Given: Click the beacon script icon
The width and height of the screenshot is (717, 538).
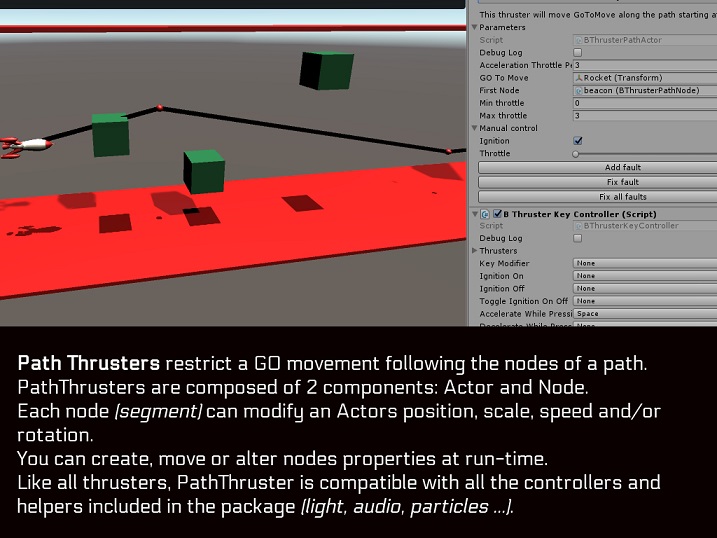Looking at the screenshot, I should (x=579, y=91).
